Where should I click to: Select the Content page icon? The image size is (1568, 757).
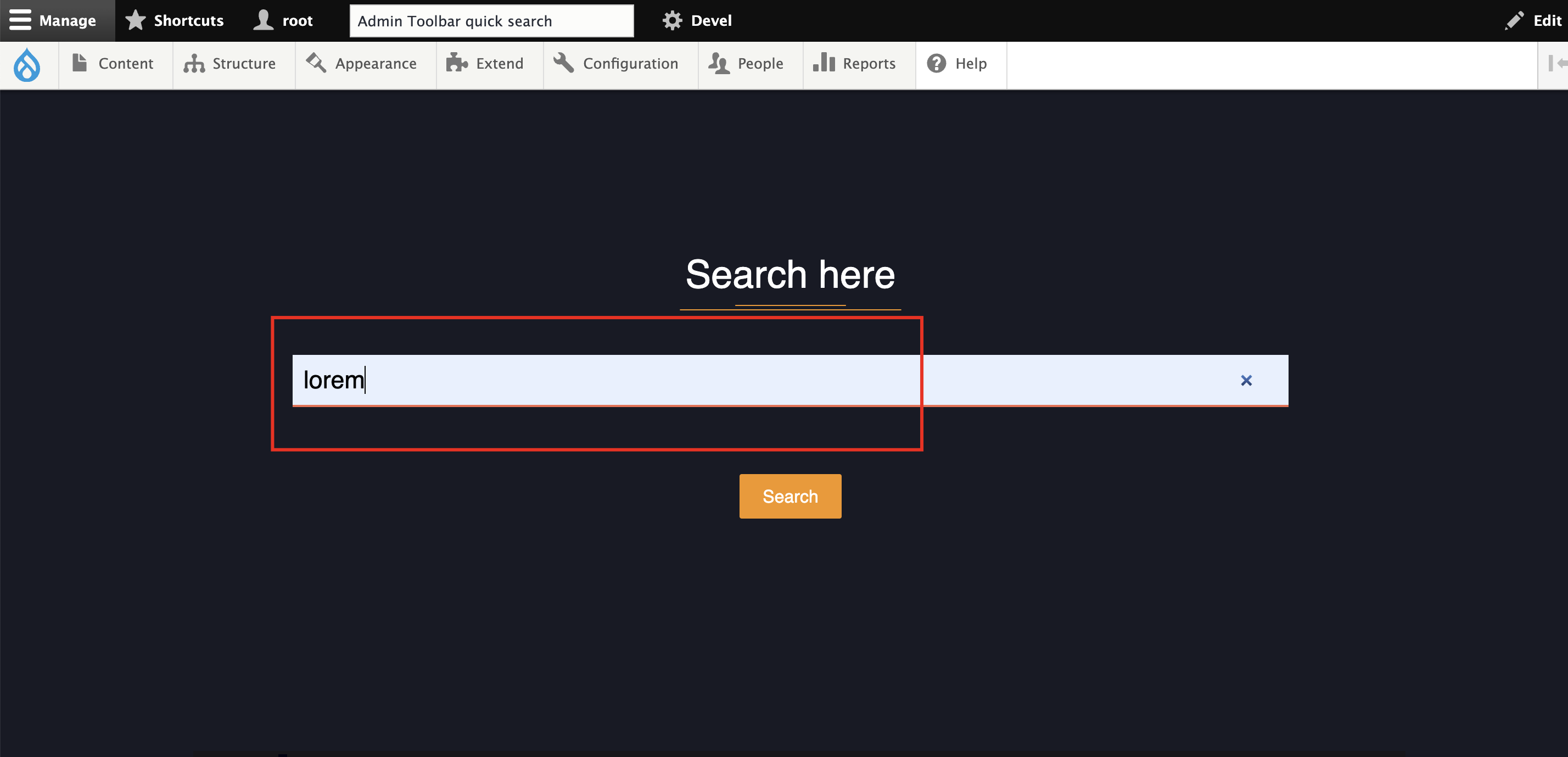coord(79,63)
